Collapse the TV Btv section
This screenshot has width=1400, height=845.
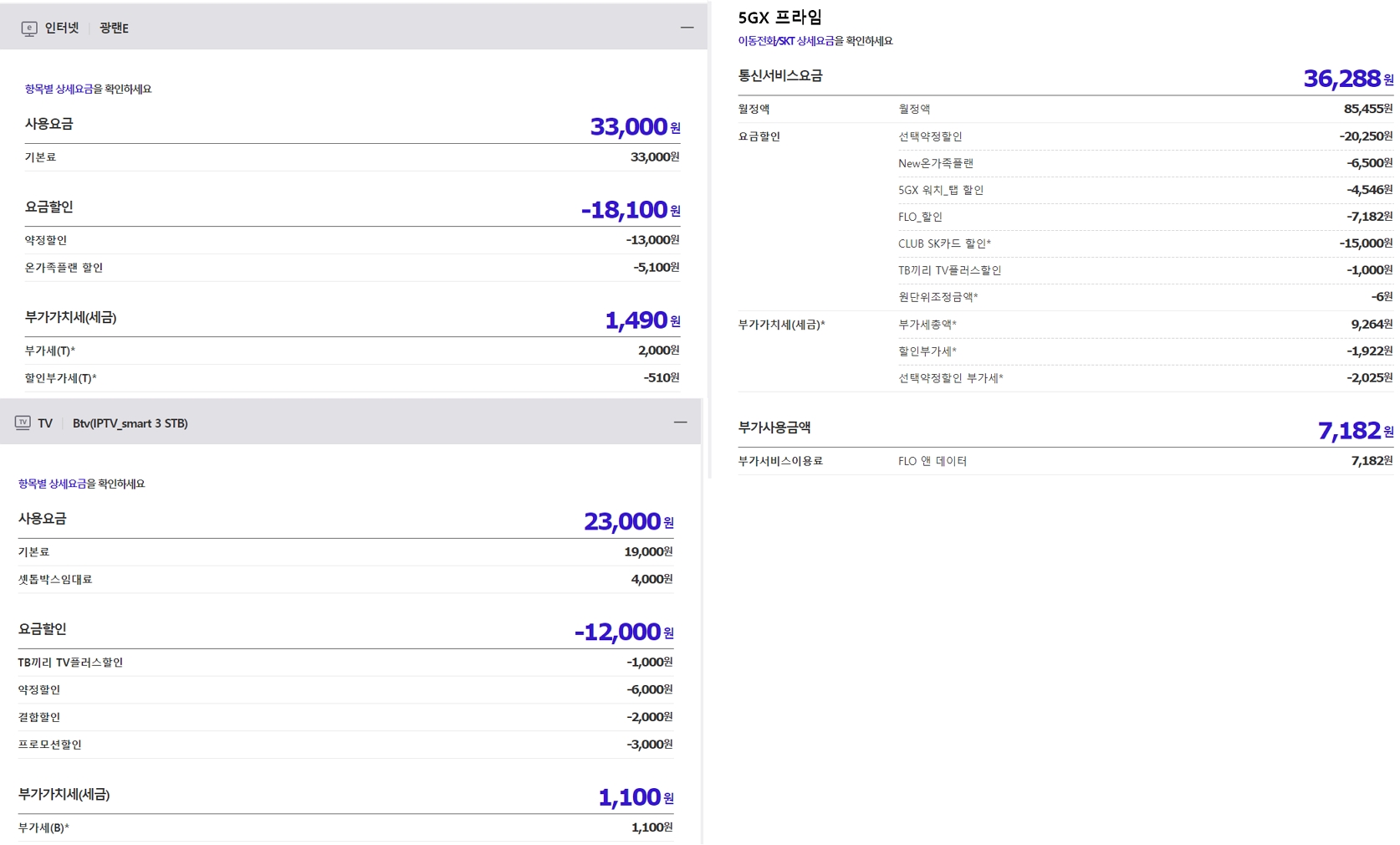pyautogui.click(x=680, y=422)
